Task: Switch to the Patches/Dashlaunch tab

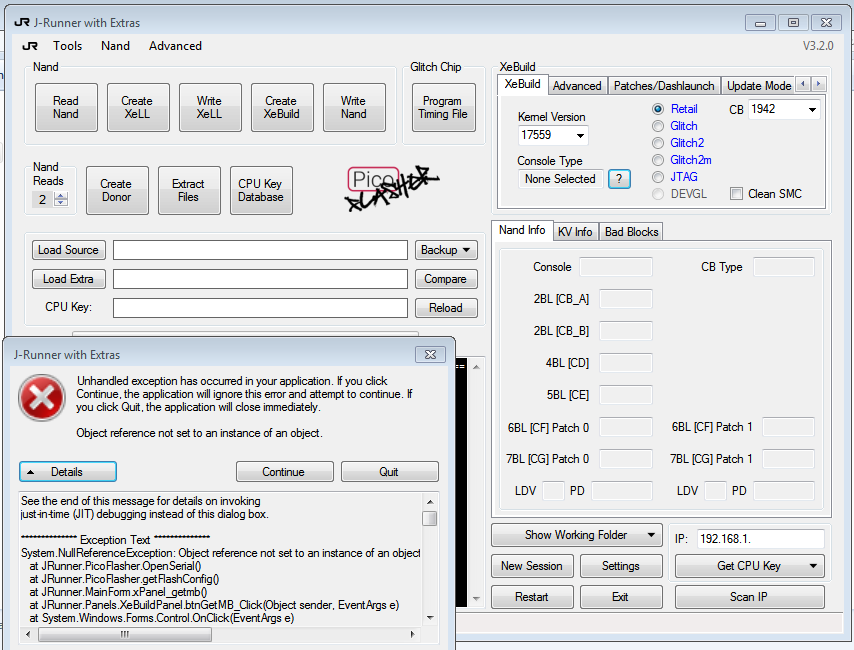Action: (x=664, y=86)
